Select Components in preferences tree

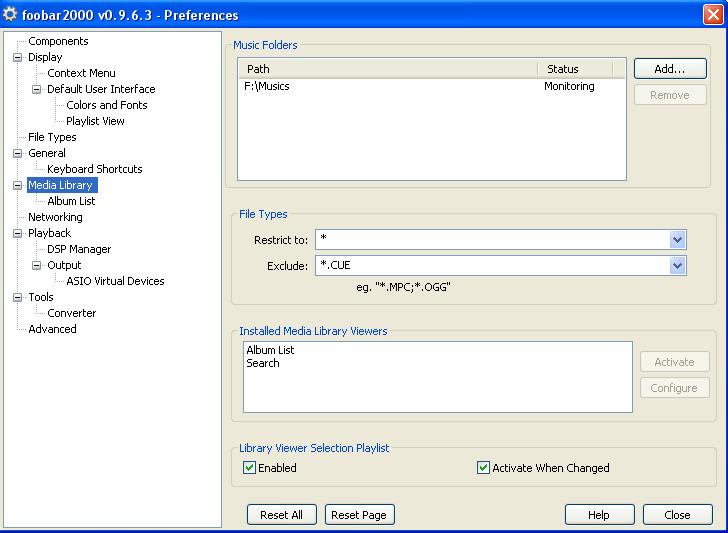[58, 41]
